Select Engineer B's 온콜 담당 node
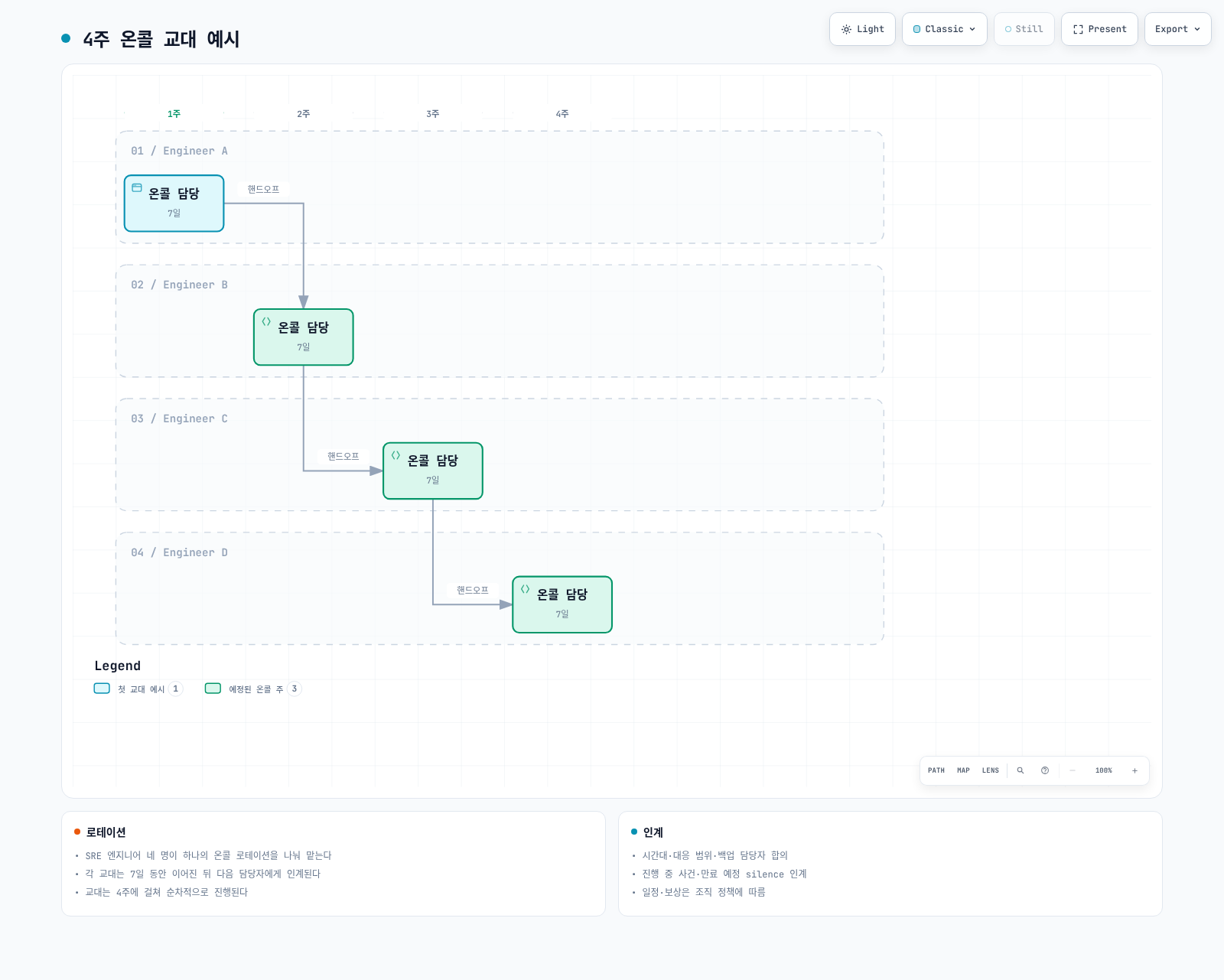Screen dimensions: 1224x980 [304, 337]
